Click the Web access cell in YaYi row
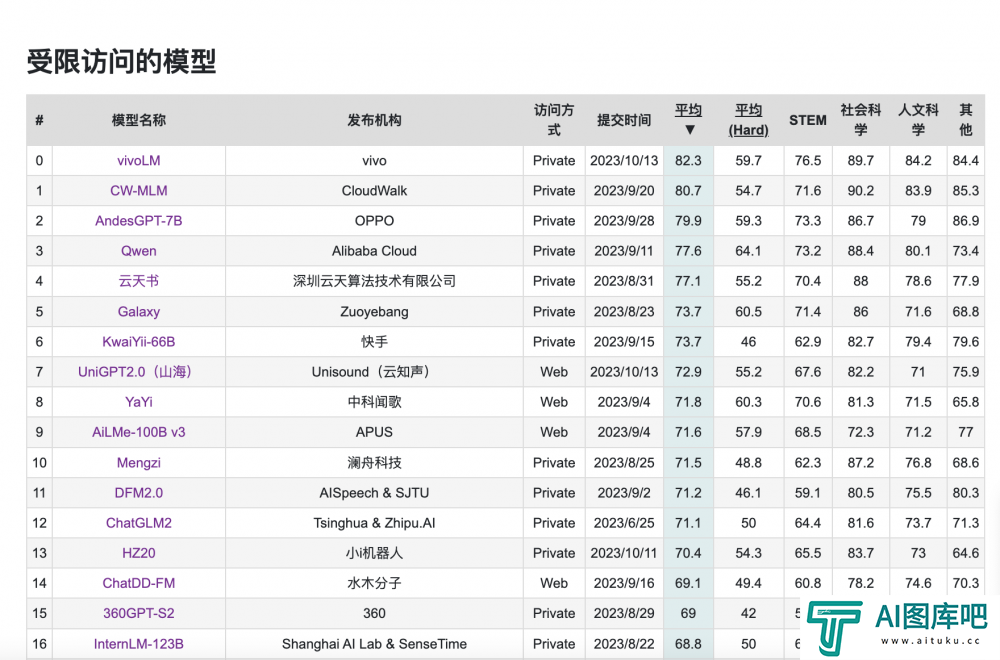 point(554,402)
